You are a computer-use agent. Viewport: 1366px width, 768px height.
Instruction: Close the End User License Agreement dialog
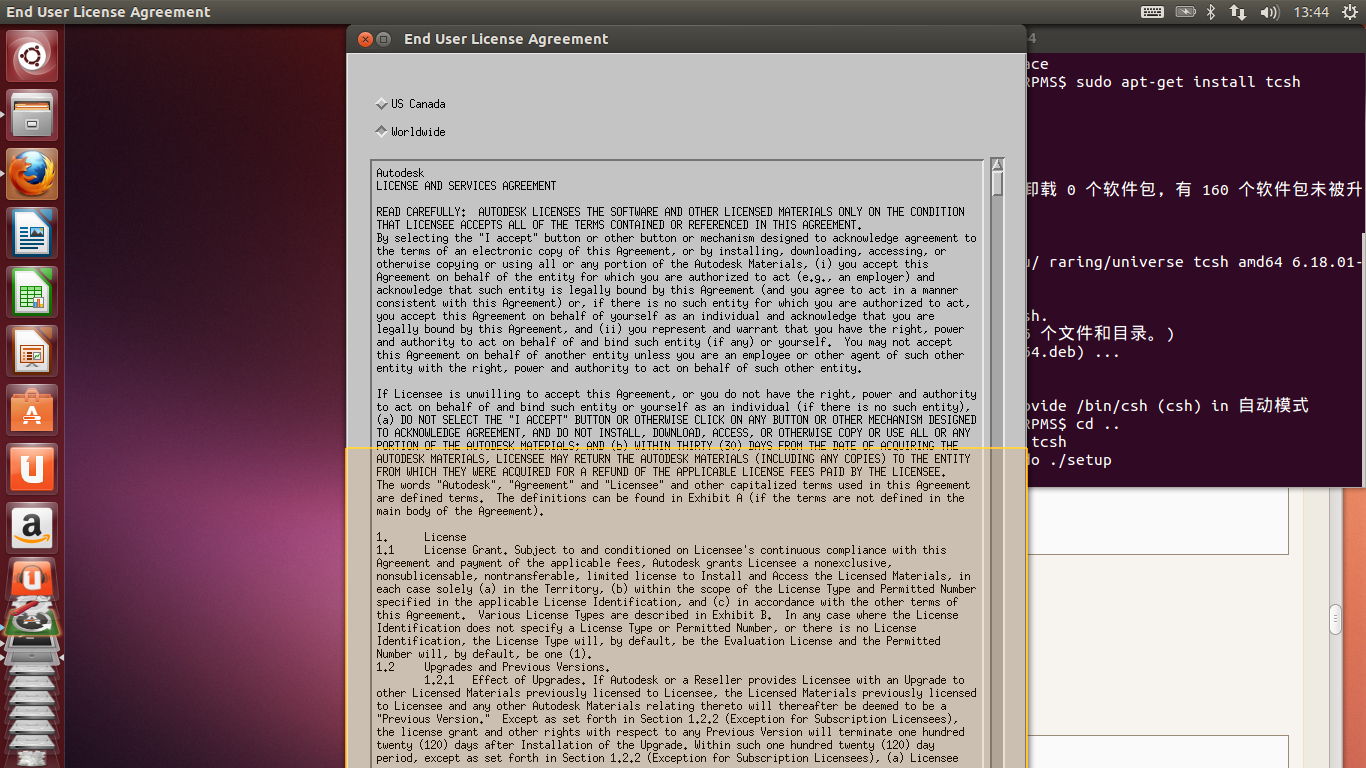365,39
